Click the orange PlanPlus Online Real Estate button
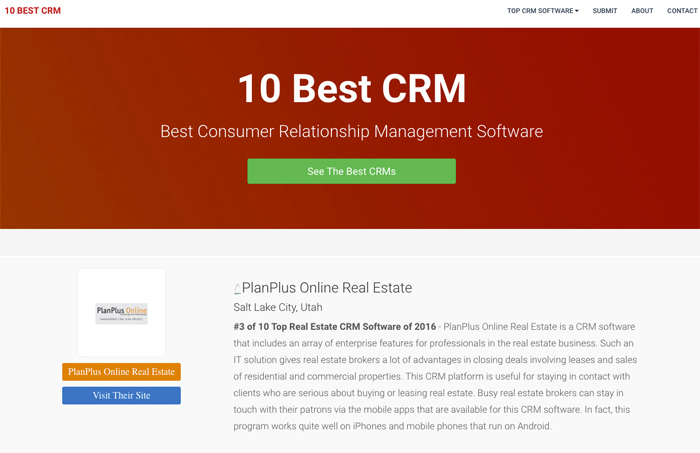The height and width of the screenshot is (453, 700). click(x=121, y=372)
